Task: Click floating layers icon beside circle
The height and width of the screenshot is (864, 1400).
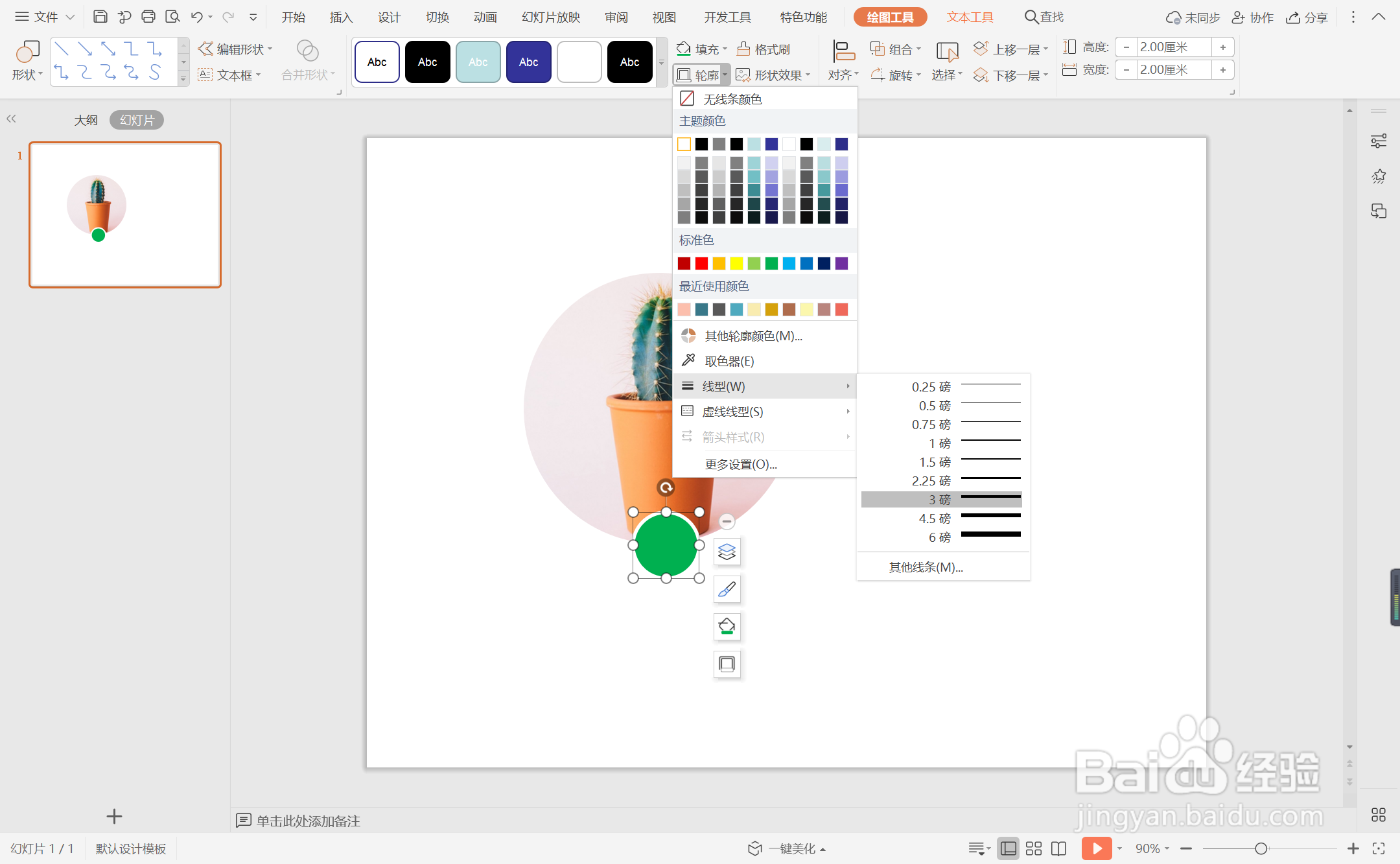Action: coord(727,552)
